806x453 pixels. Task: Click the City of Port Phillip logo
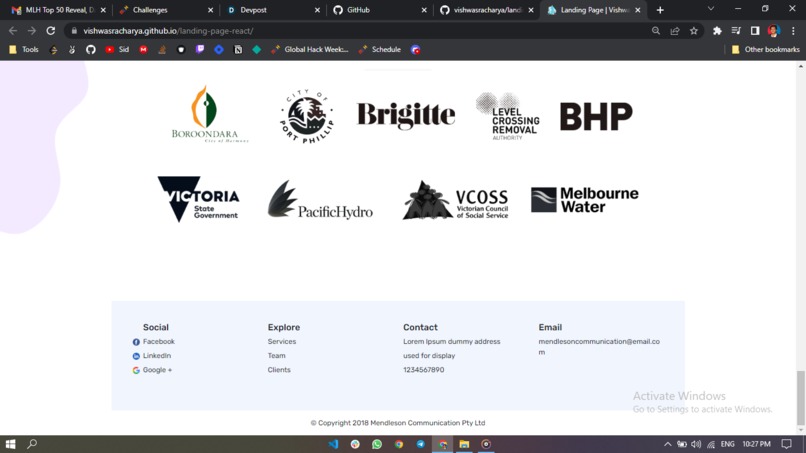pyautogui.click(x=307, y=116)
